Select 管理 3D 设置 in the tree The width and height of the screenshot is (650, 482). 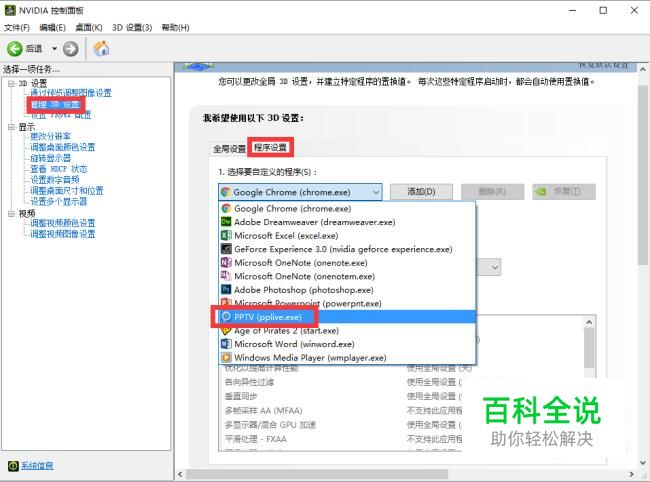(x=56, y=104)
